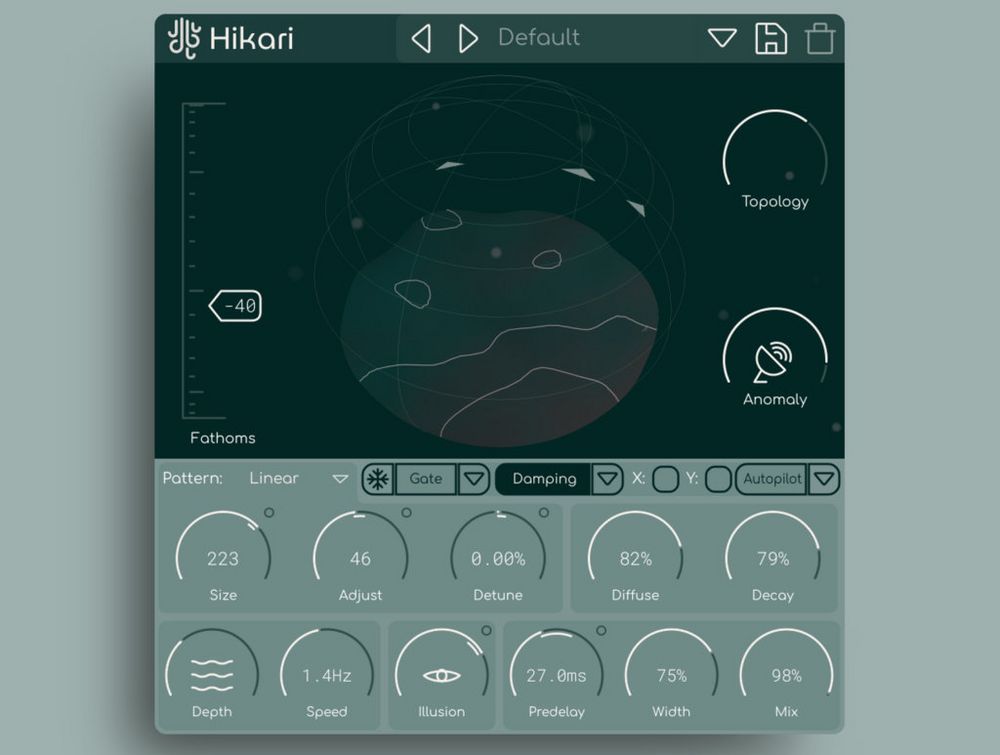Enable the Y checkbox
The width and height of the screenshot is (1000, 755).
click(719, 479)
